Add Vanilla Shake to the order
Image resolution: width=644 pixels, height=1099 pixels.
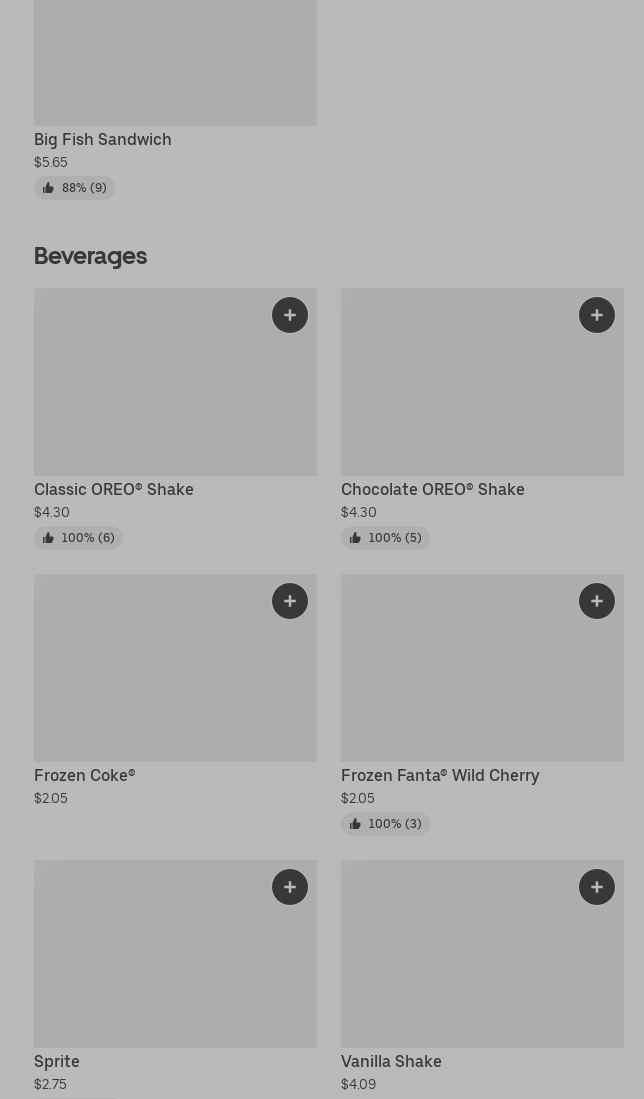[597, 887]
